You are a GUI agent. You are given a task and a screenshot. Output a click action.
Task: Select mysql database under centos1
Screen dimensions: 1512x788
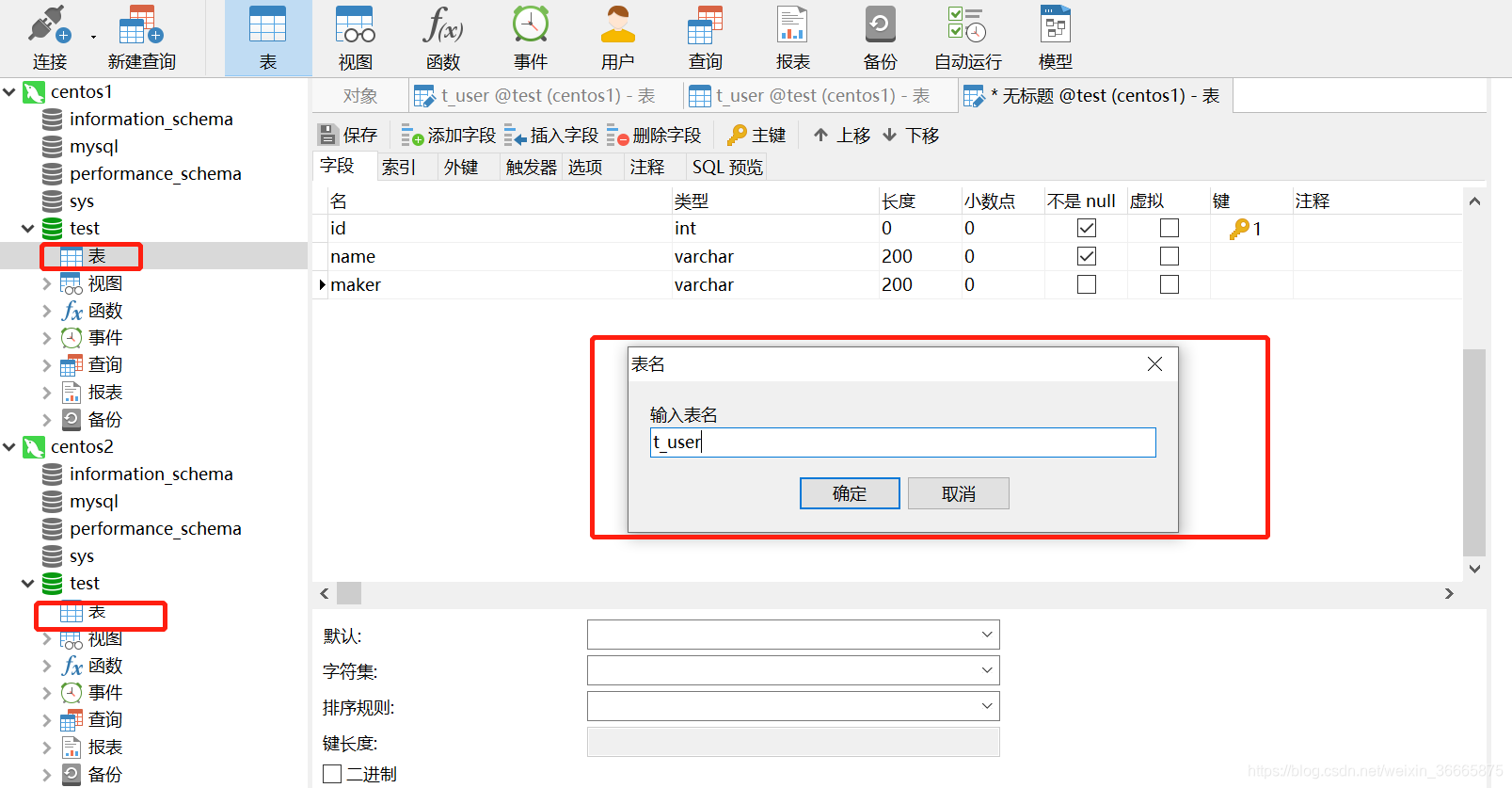pyautogui.click(x=94, y=147)
